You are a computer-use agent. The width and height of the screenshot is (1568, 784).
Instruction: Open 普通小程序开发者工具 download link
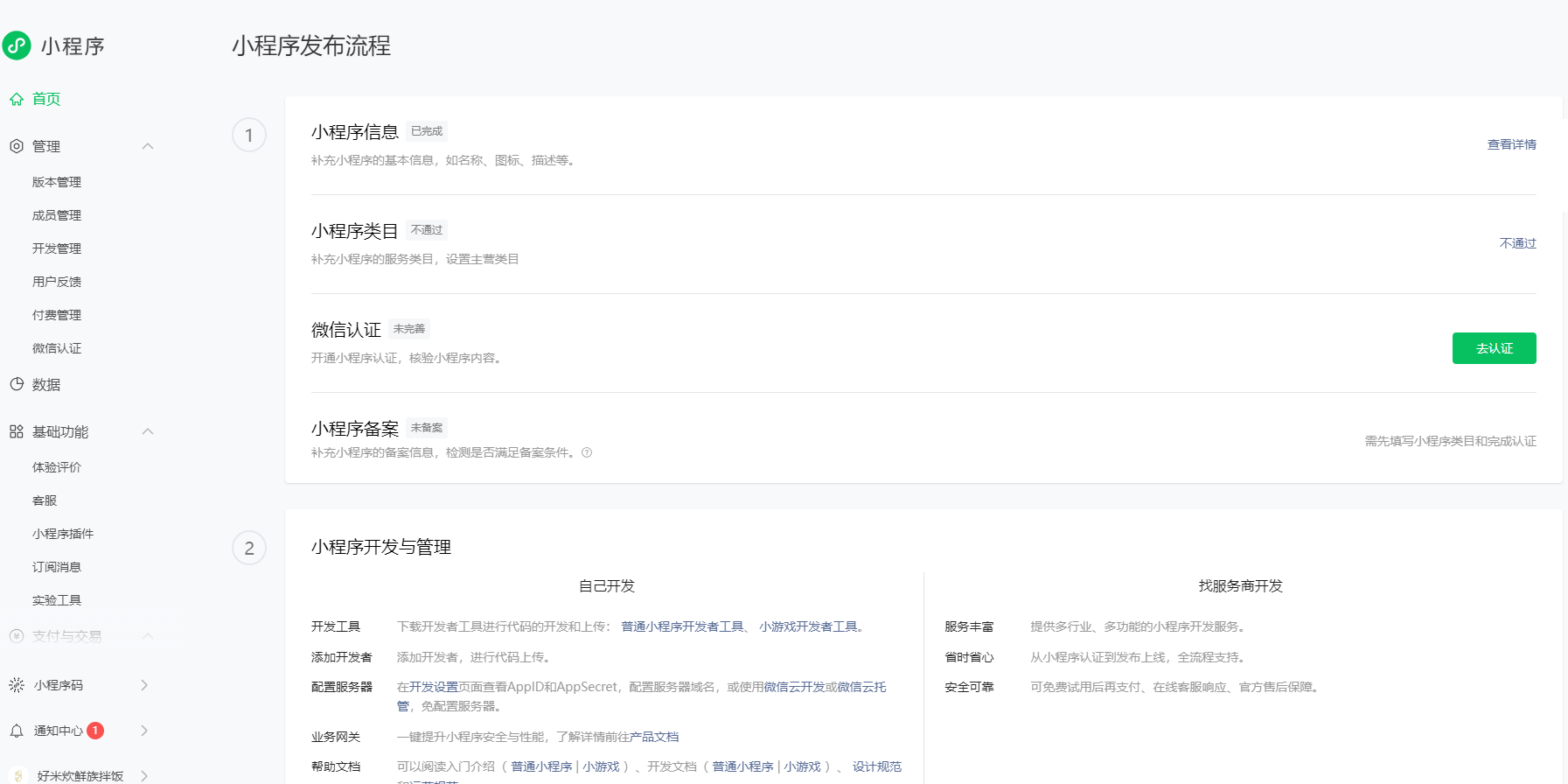click(x=682, y=626)
